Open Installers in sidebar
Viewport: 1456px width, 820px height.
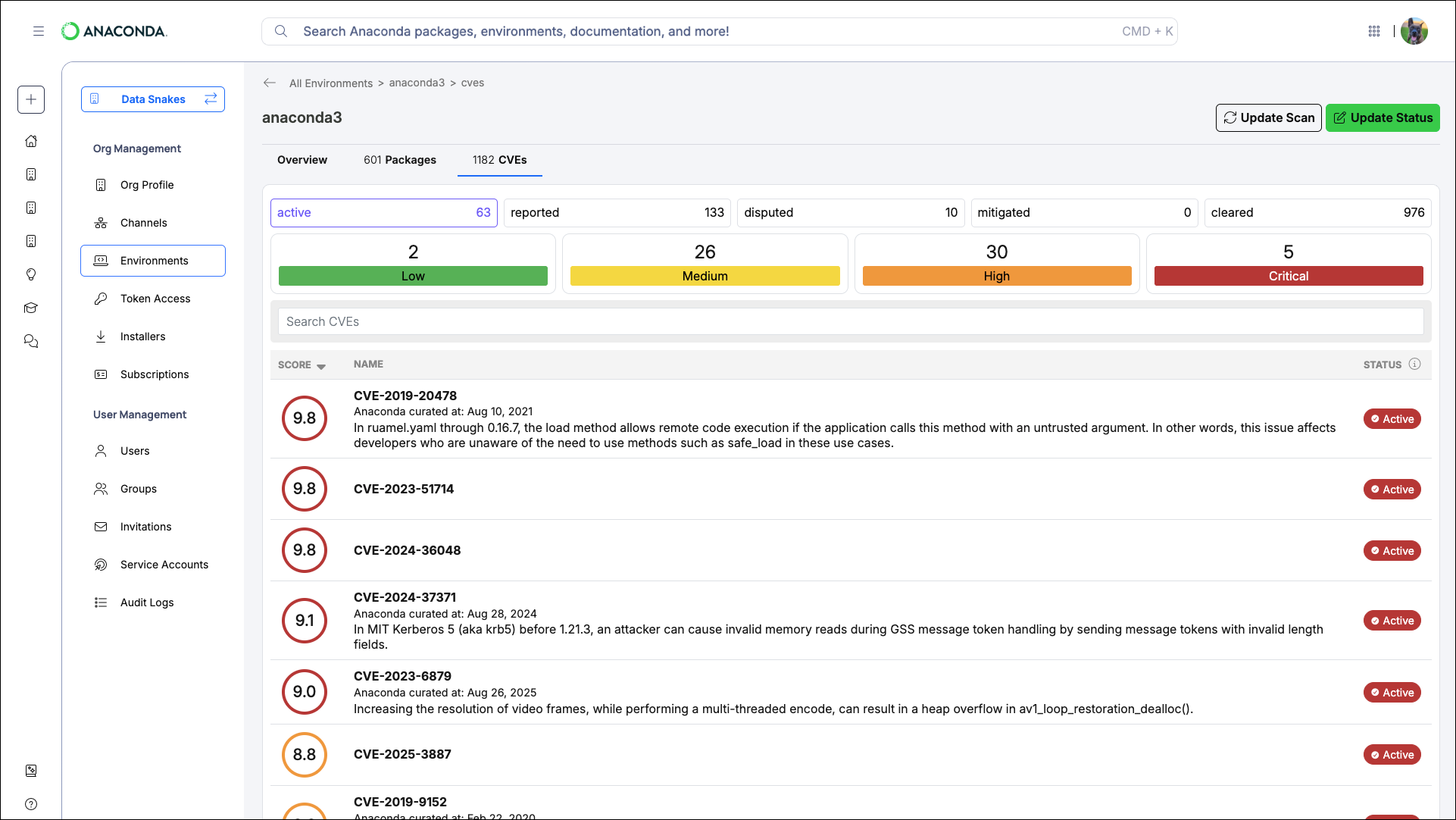tap(153, 336)
